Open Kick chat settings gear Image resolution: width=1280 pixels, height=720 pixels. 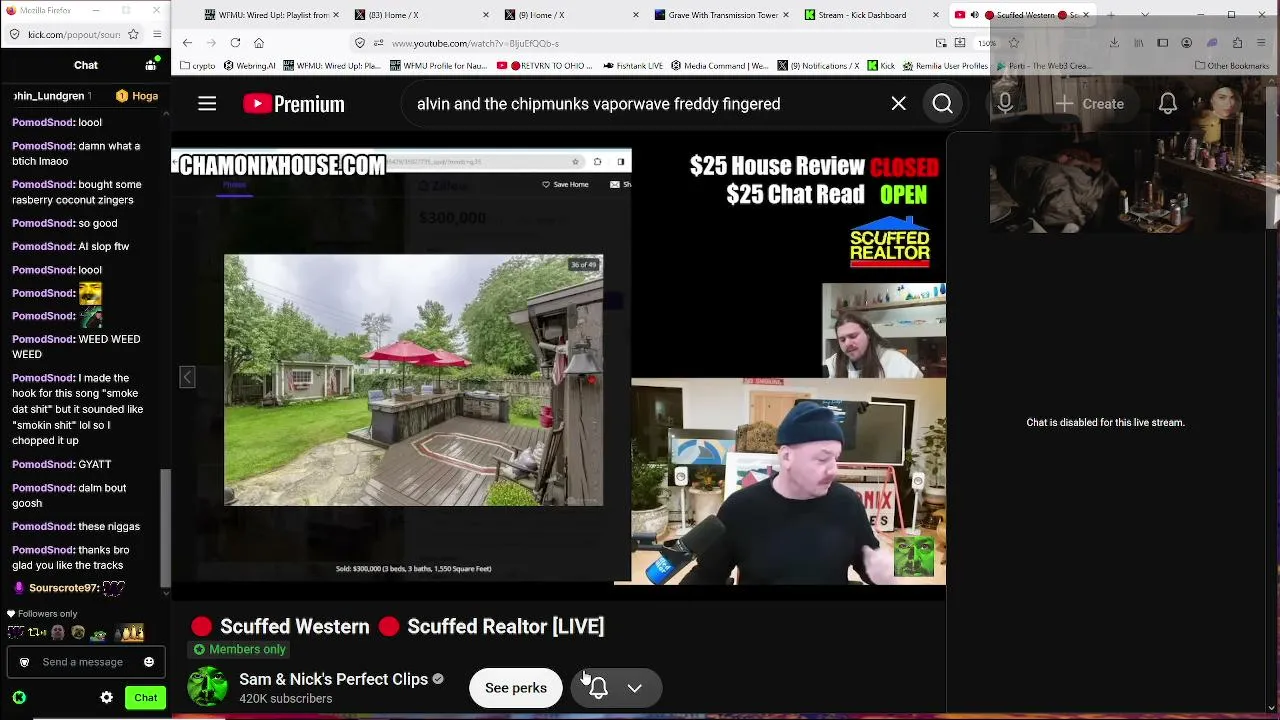[107, 698]
